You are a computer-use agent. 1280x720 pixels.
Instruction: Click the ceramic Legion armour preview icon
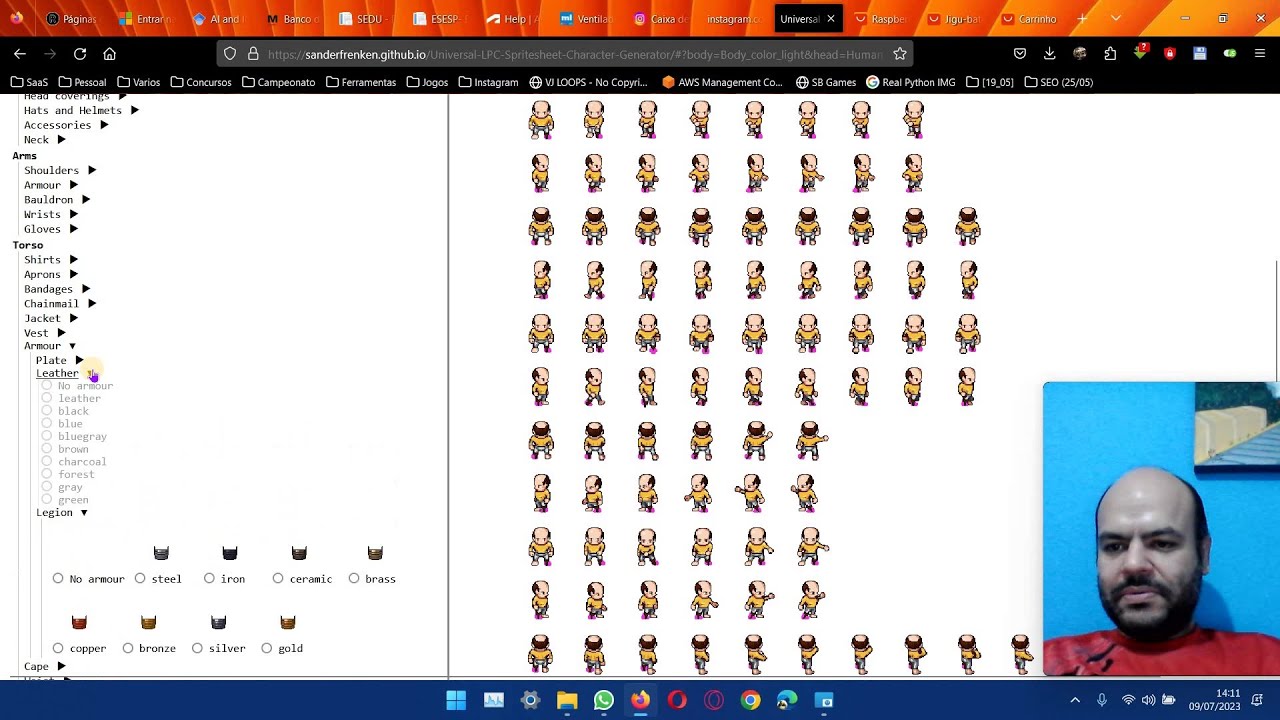[299, 553]
